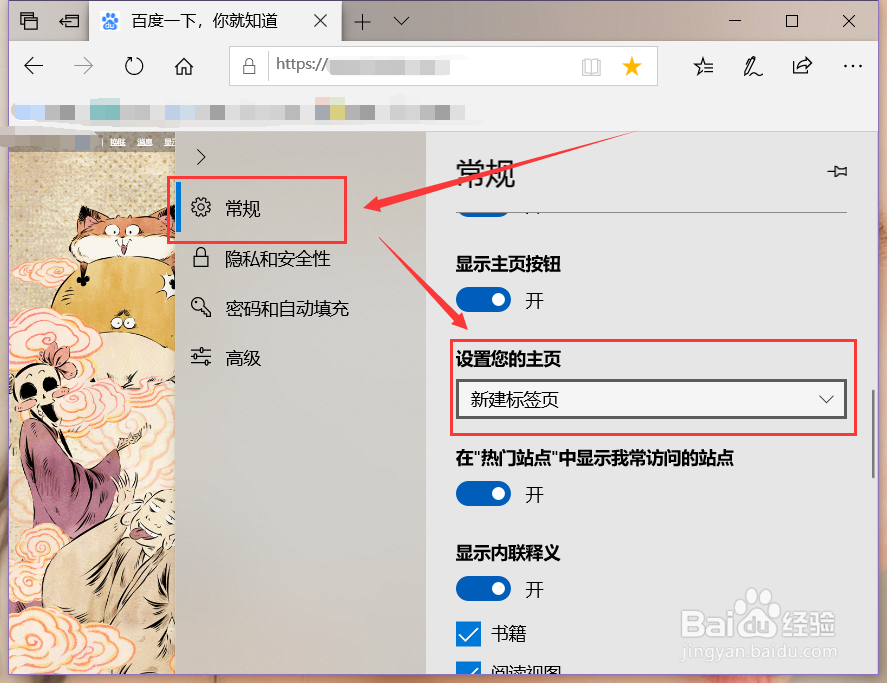Toggle the 显示主页按钮 switch
The height and width of the screenshot is (683, 887).
click(483, 300)
